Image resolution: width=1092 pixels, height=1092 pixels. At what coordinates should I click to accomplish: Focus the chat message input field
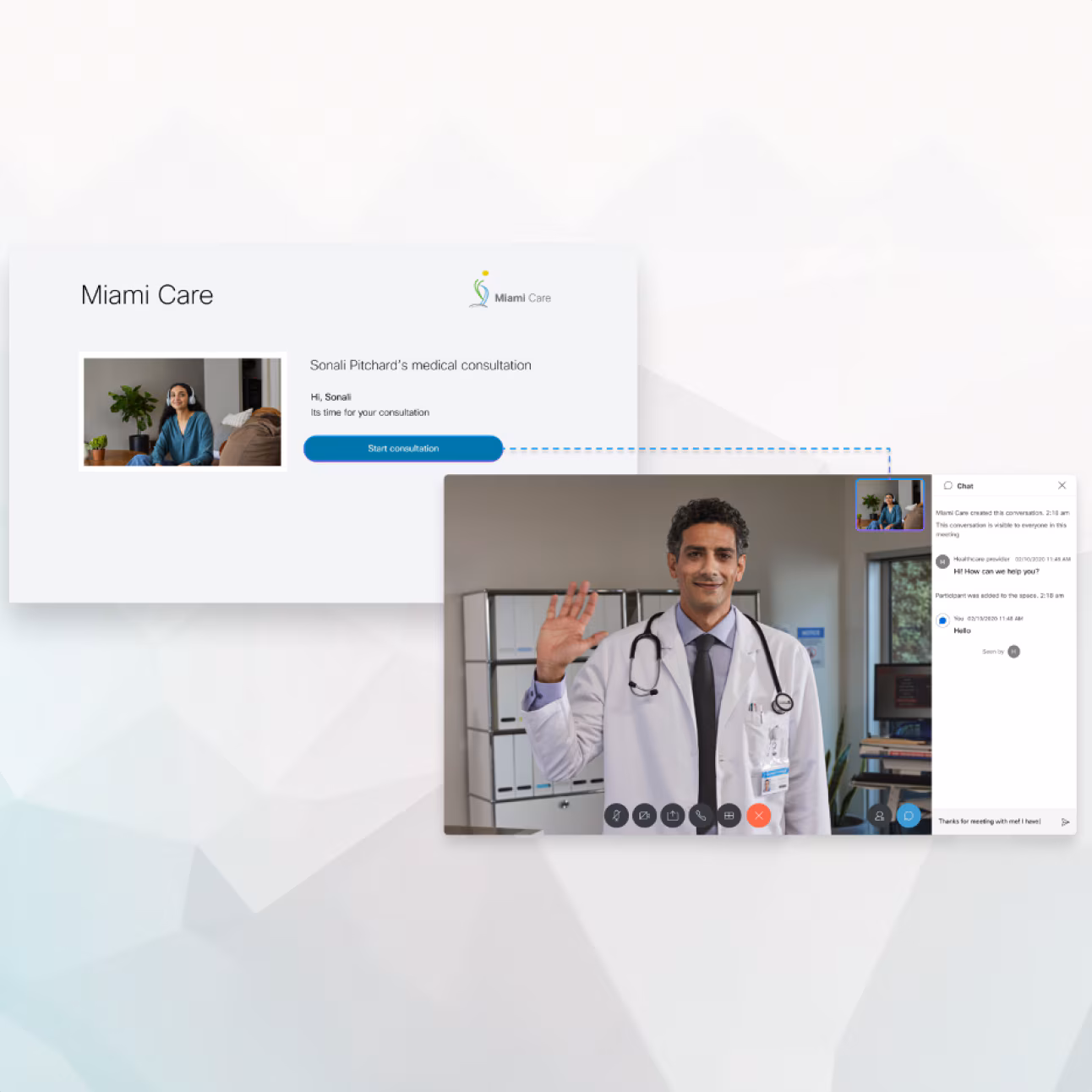coord(994,822)
